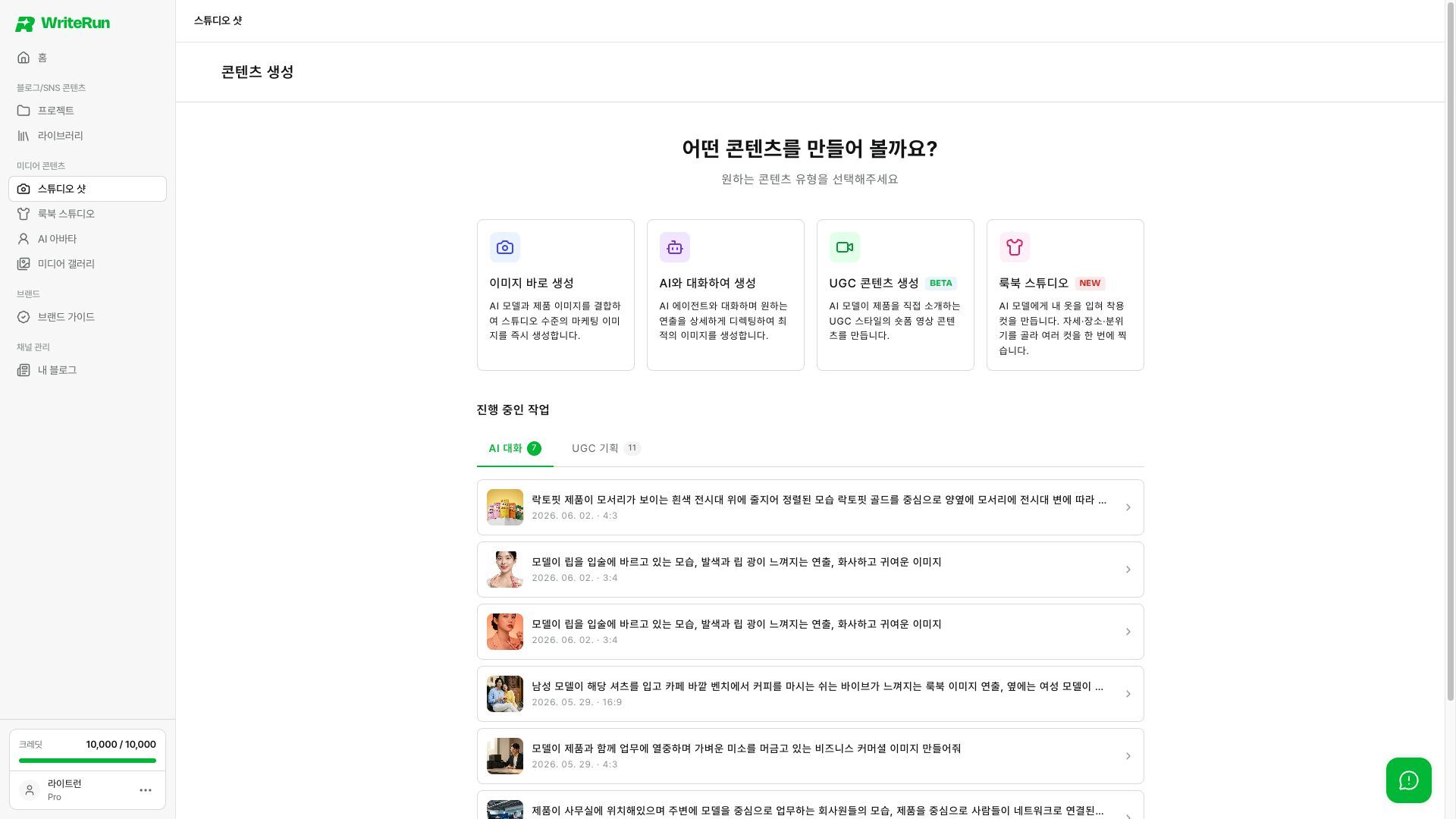Open the green chat support bubble
Viewport: 1456px width, 819px height.
pyautogui.click(x=1409, y=780)
